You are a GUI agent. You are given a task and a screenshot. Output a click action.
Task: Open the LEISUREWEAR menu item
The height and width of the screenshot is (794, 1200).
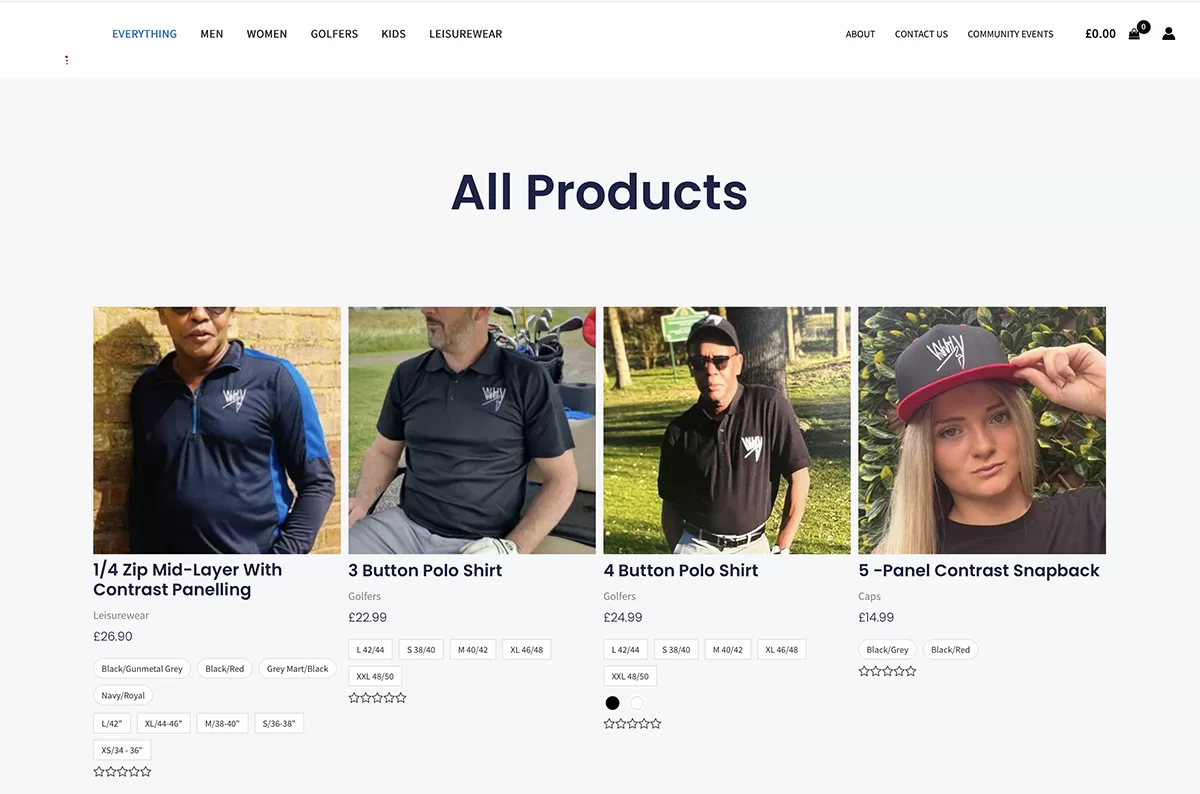coord(466,34)
